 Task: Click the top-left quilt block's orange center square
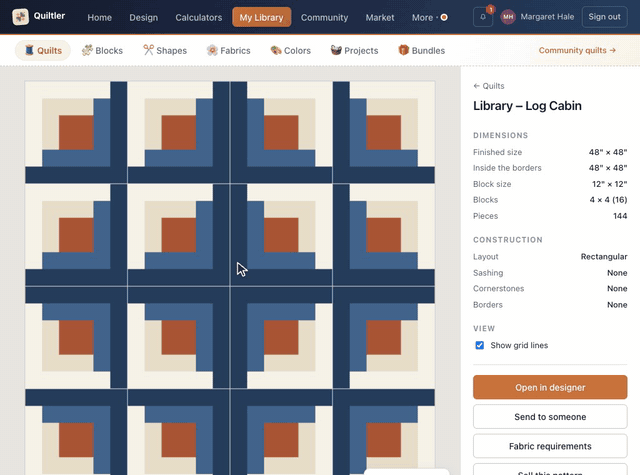click(76, 133)
